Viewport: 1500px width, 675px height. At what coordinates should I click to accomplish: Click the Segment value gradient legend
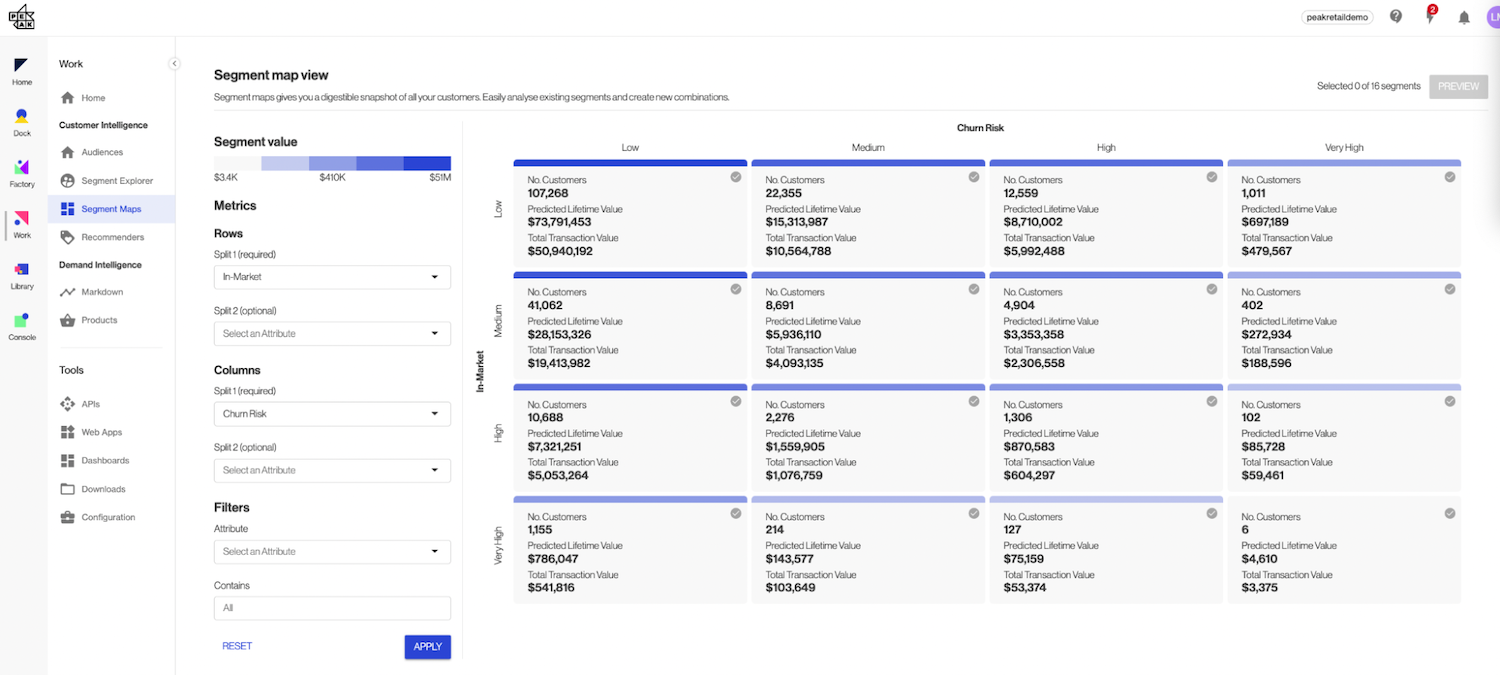pos(331,162)
